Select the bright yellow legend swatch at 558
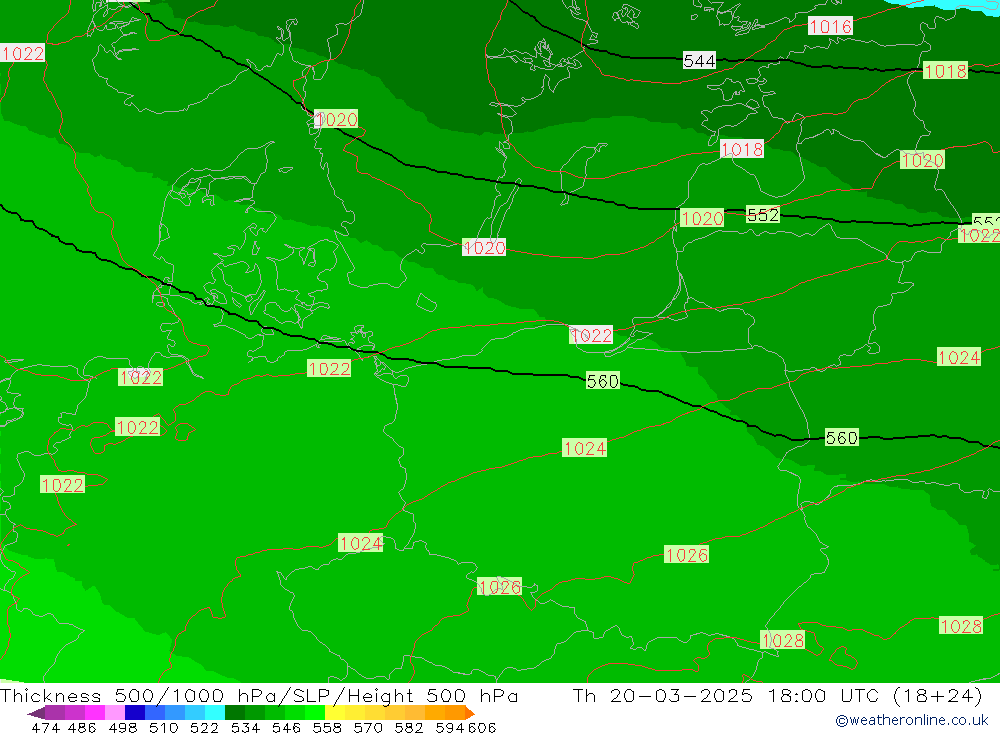The width and height of the screenshot is (1000, 733). click(x=334, y=713)
